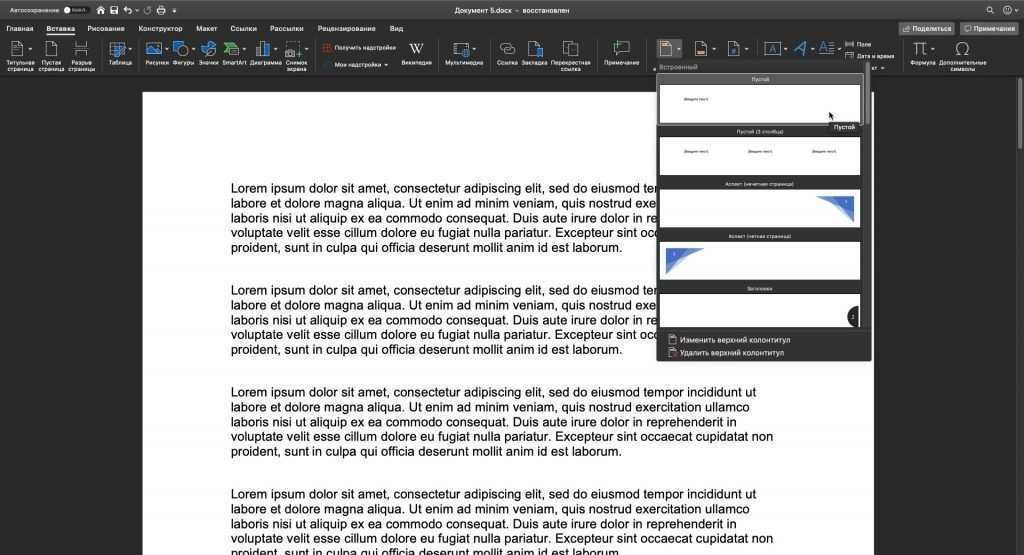Image resolution: width=1024 pixels, height=555 pixels.
Task: Go to the Конструктор tab
Action: click(161, 29)
